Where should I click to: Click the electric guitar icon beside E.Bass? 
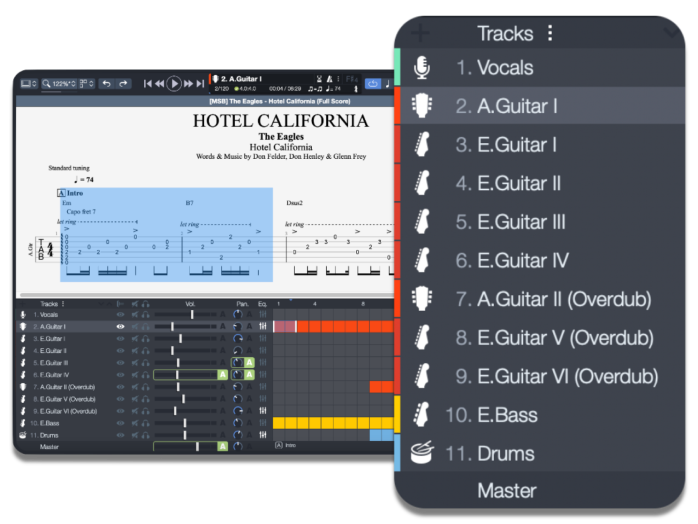click(423, 414)
